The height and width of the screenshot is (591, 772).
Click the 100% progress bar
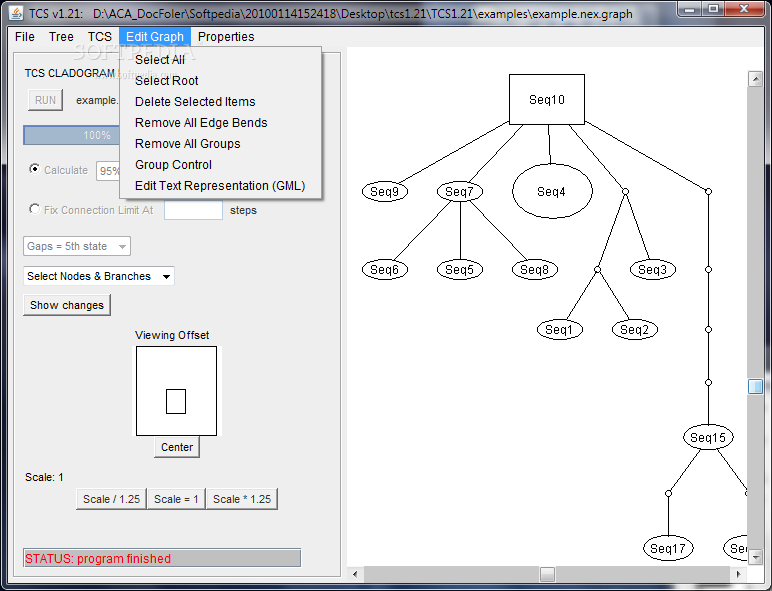click(x=72, y=135)
